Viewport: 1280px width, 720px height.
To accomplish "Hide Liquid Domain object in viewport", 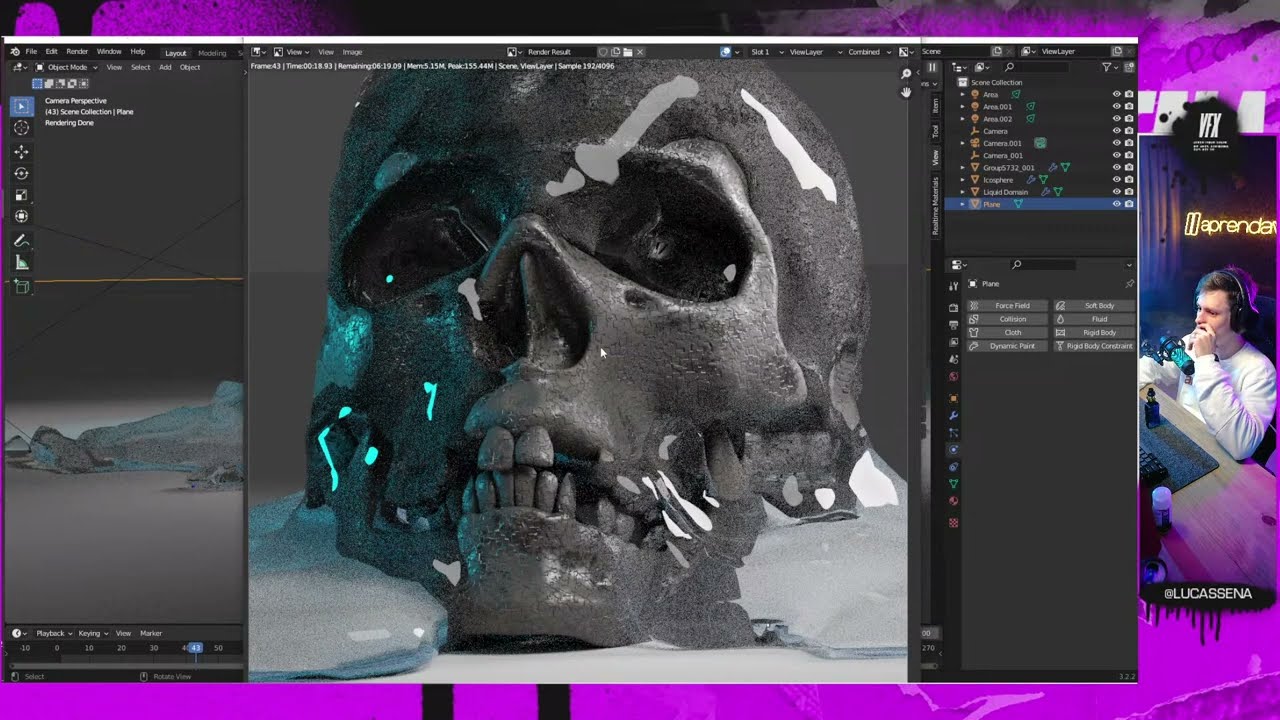I will (x=1117, y=192).
